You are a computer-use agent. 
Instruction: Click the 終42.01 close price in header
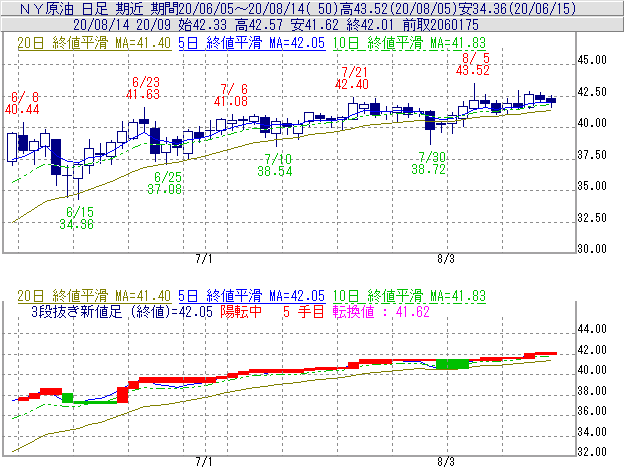click(x=370, y=25)
